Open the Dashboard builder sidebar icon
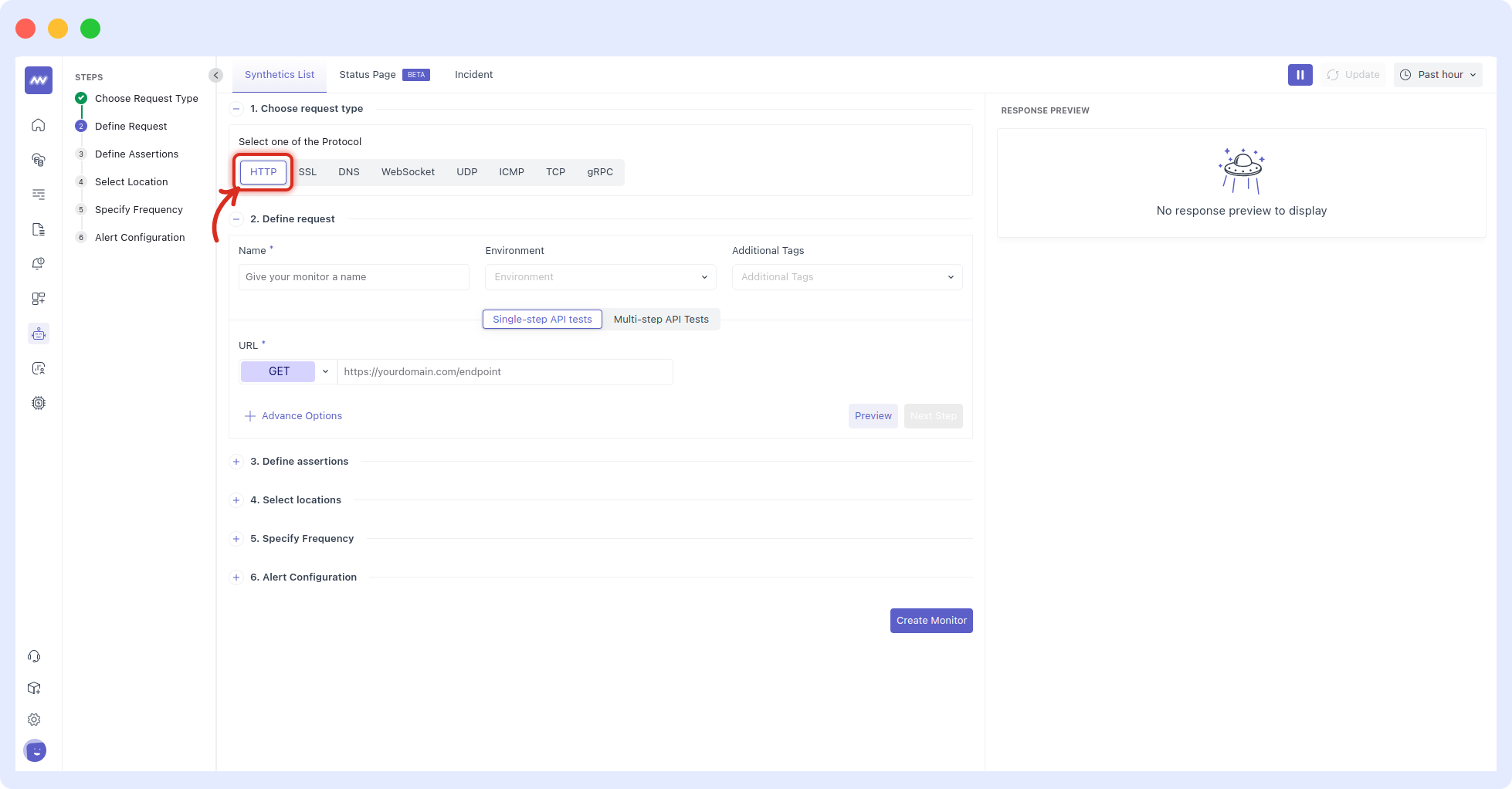This screenshot has width=1512, height=789. (x=38, y=299)
